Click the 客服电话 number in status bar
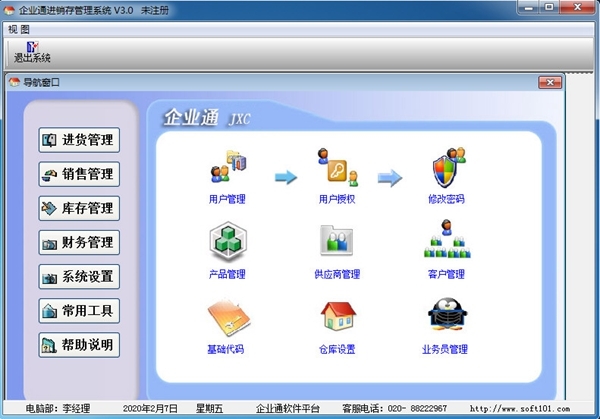Viewport: 600px width, 419px height. coord(417,409)
